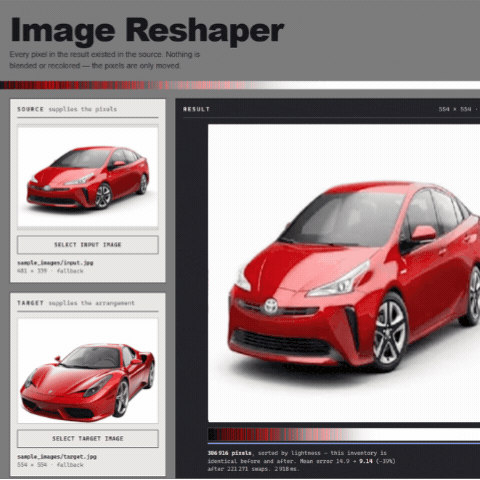Open the target Ferrari thumbnail image
Screen dimensions: 480x480
[88, 371]
